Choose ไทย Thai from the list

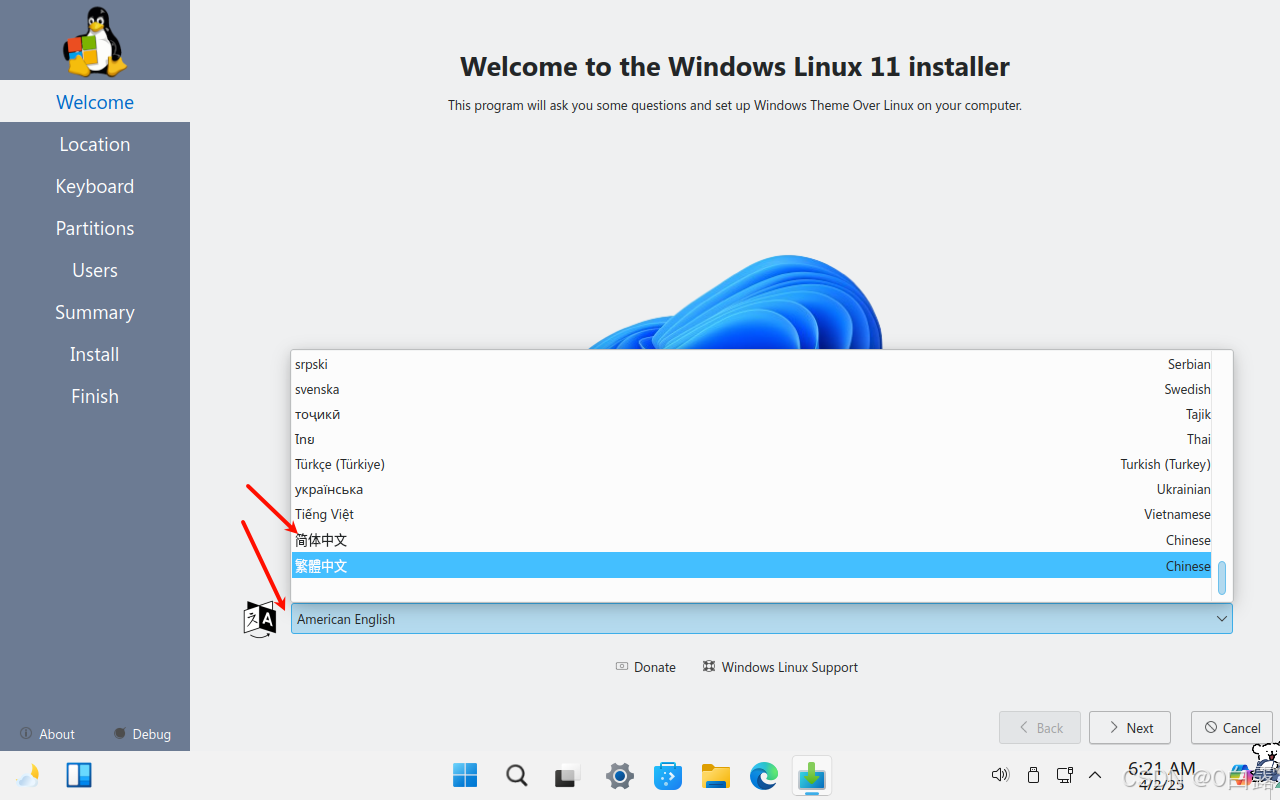(x=752, y=439)
